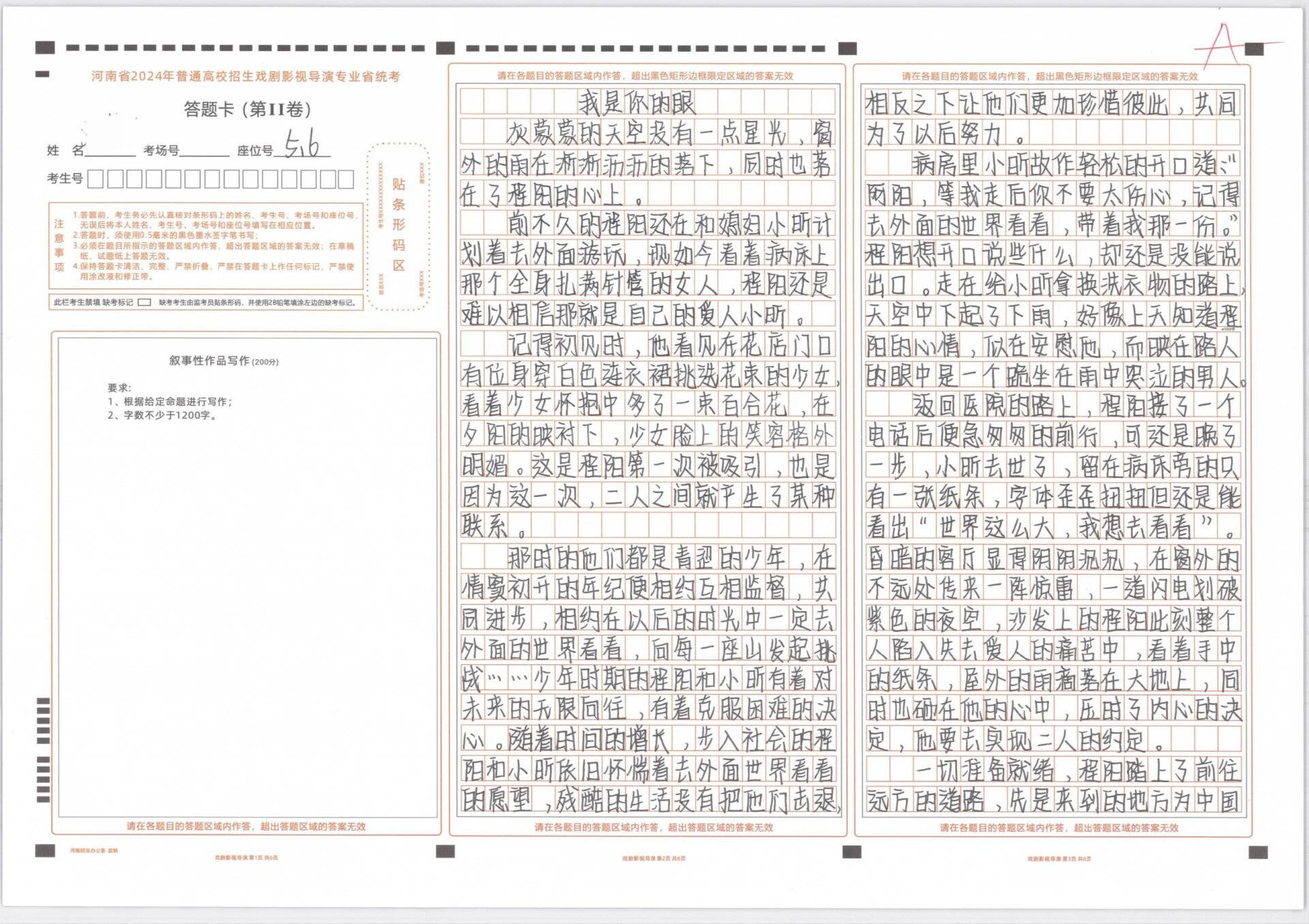Click the handwritten '56' seat number

pos(302,145)
